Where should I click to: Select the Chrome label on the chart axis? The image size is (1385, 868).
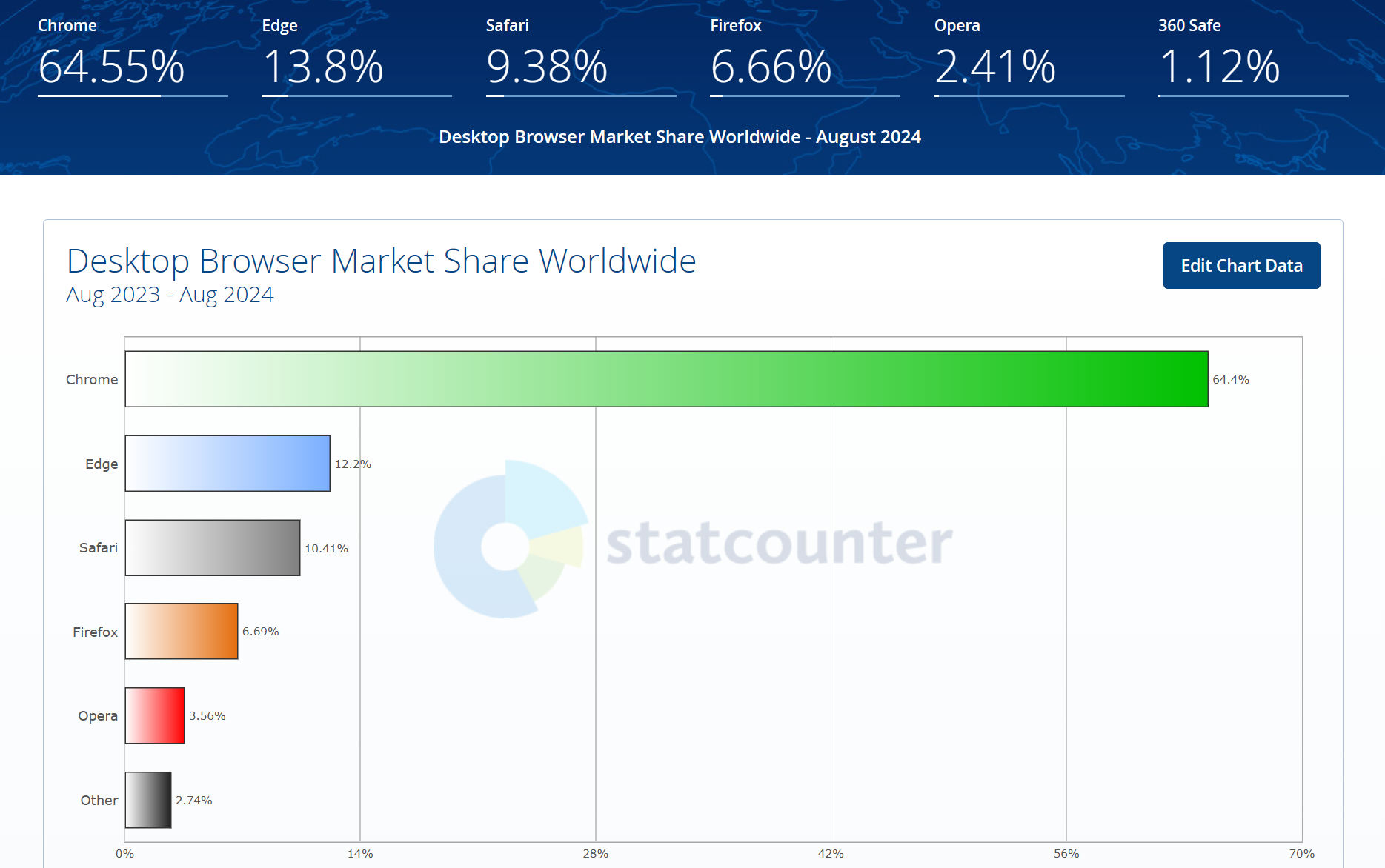tap(92, 380)
